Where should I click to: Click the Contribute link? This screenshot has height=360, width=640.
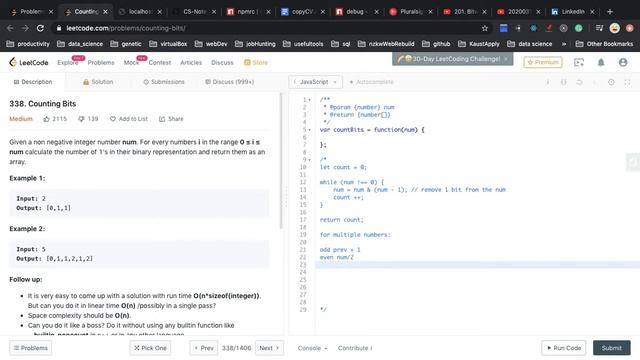coord(355,348)
